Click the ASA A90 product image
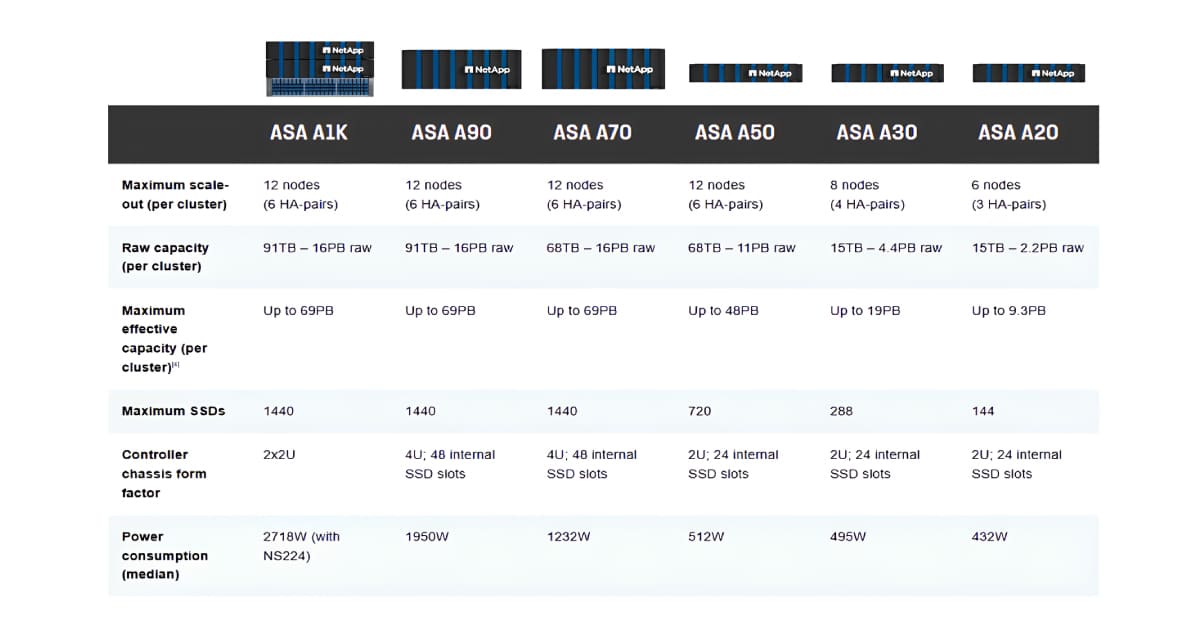Image resolution: width=1200 pixels, height=621 pixels. pos(461,70)
